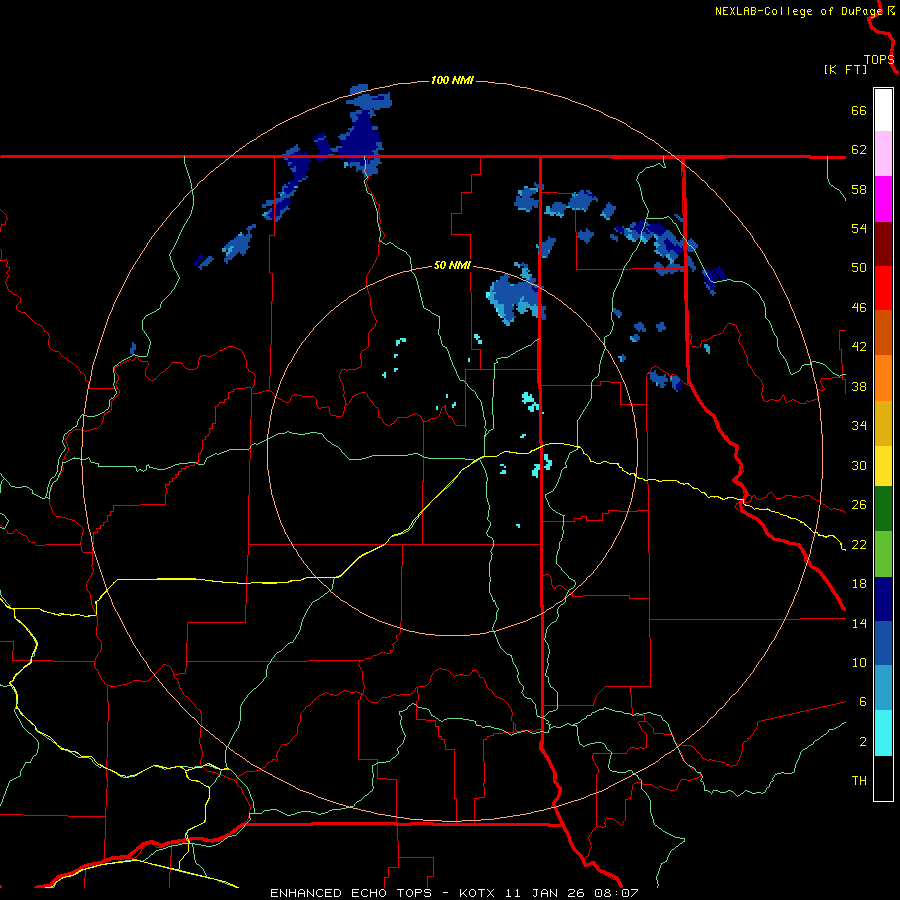Select the dark green legend swatch

[x=883, y=509]
